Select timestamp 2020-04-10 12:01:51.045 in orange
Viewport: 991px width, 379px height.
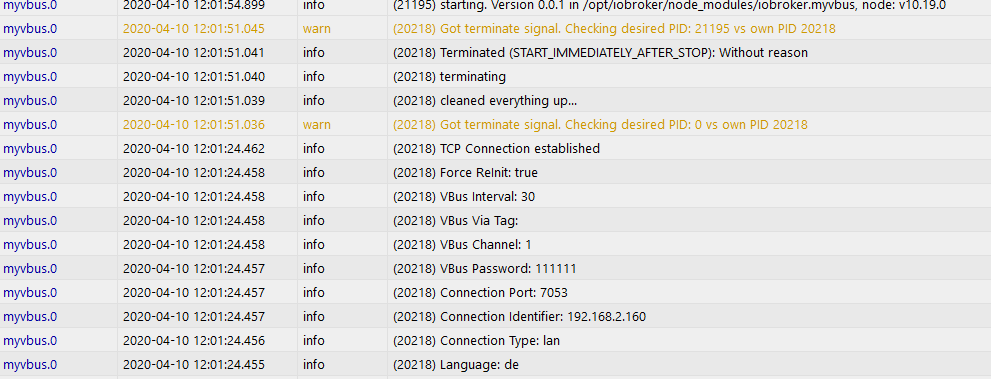[x=193, y=28]
